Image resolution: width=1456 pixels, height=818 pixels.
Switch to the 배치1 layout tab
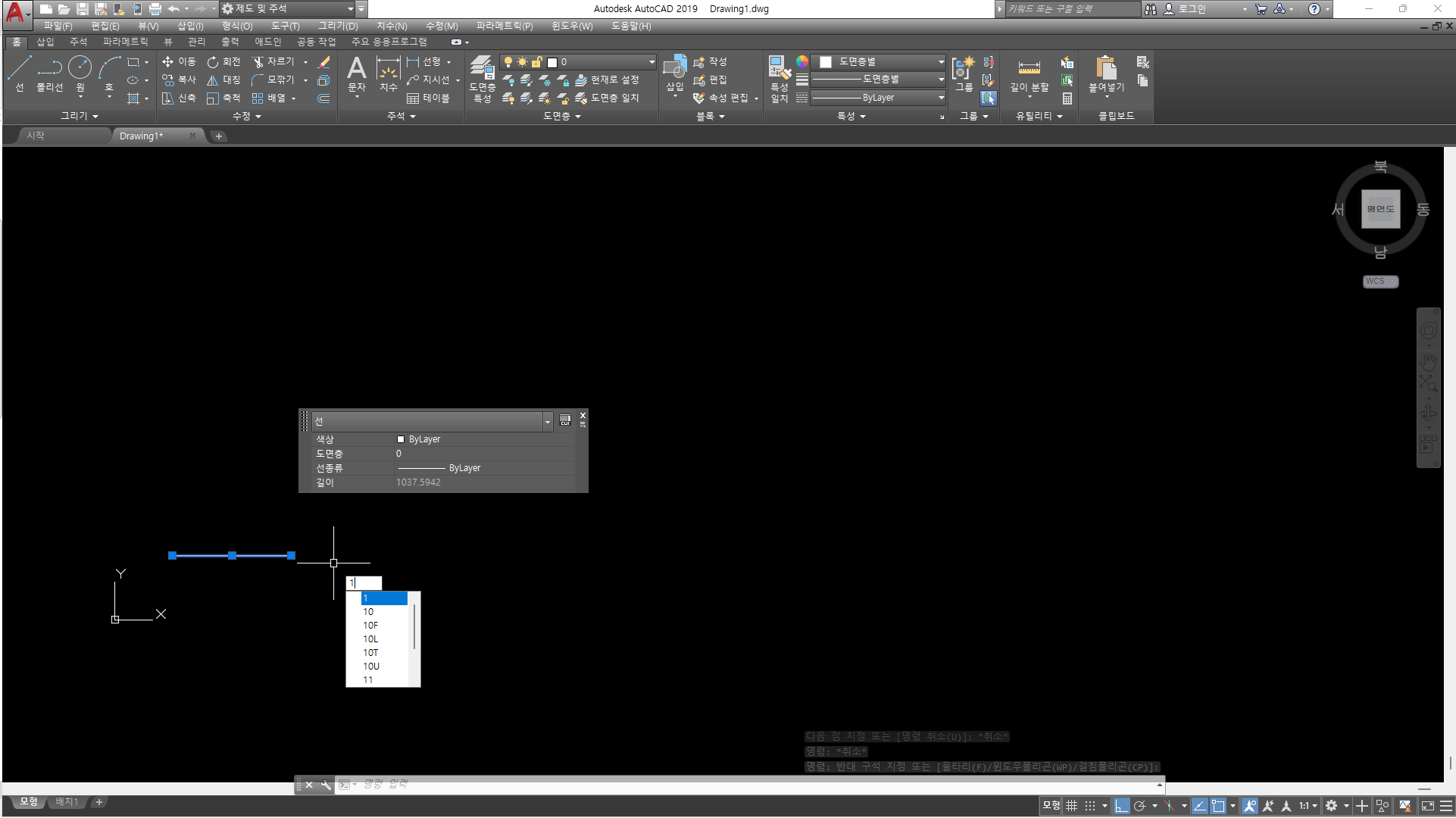pos(67,801)
